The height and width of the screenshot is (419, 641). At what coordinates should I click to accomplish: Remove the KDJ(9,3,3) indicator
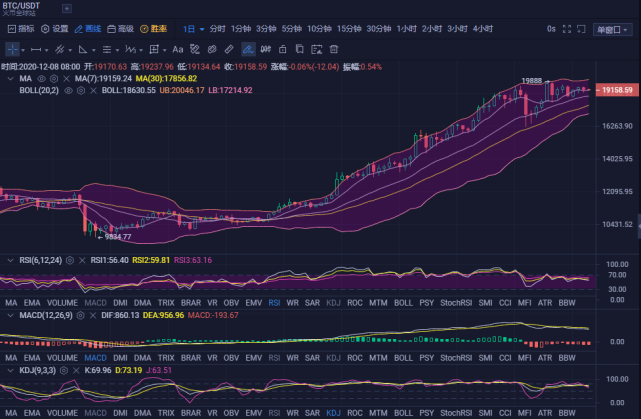pyautogui.click(x=76, y=371)
